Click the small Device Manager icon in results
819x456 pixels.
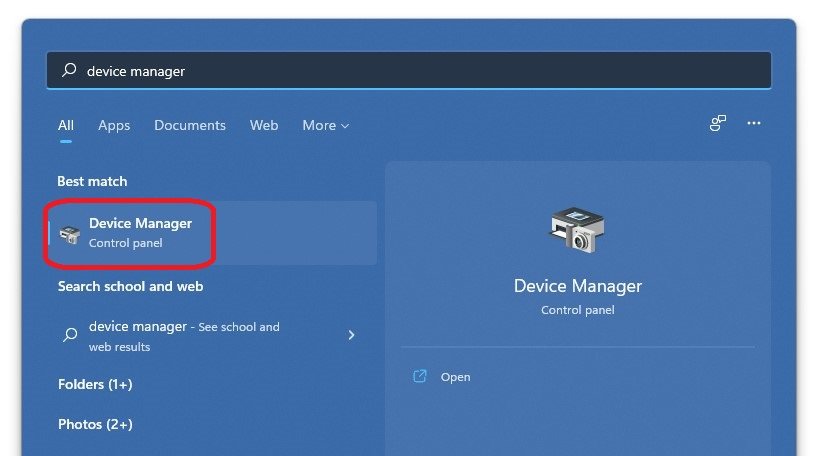(x=69, y=235)
